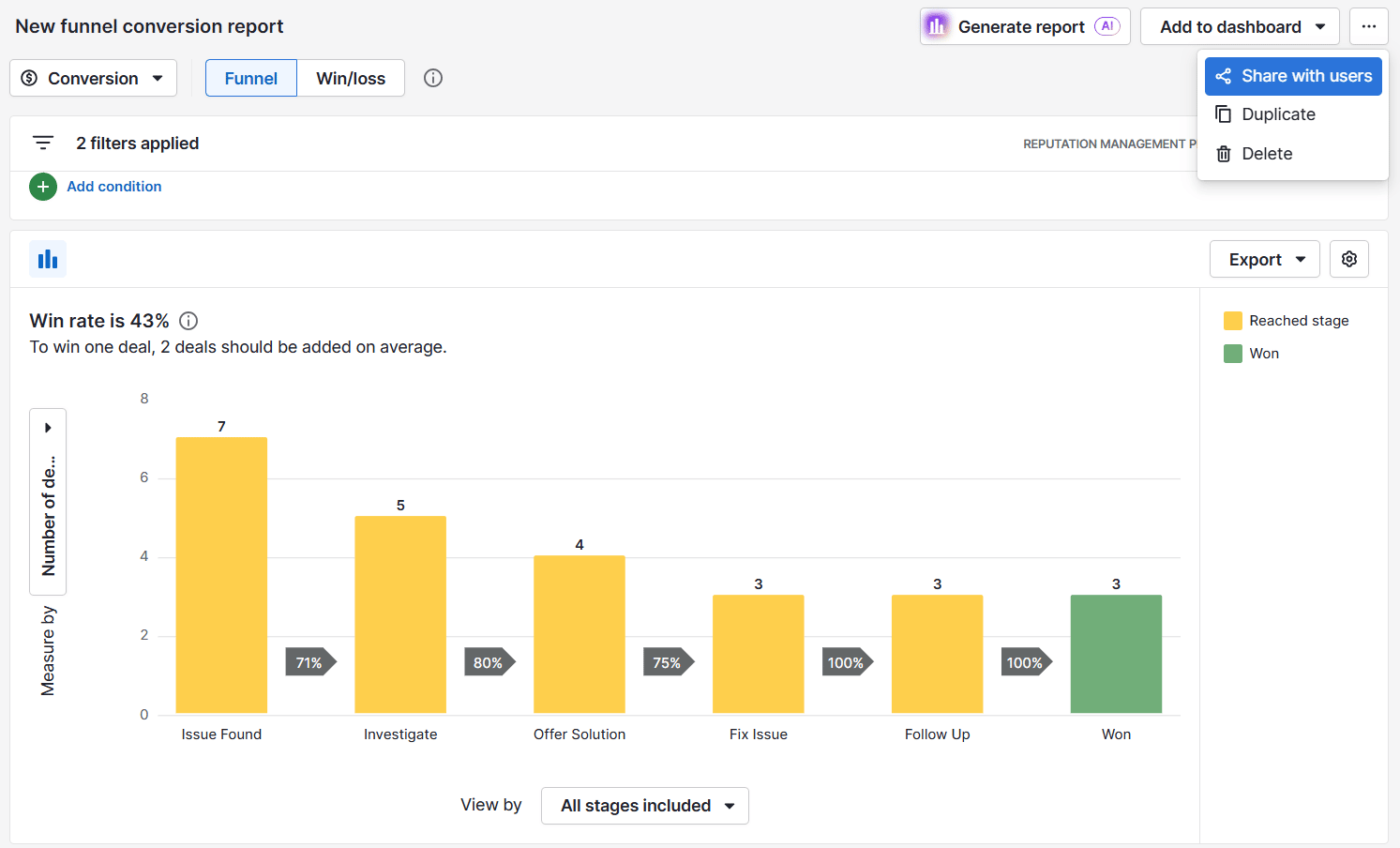Viewport: 1400px width, 848px height.
Task: Click the Add condition link
Action: click(x=113, y=187)
